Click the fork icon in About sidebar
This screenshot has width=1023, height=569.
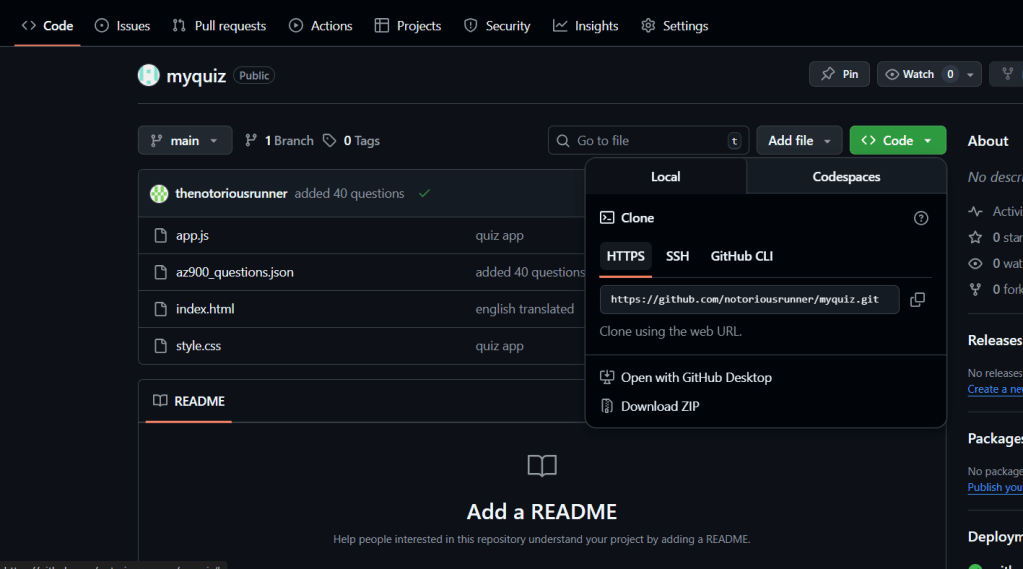pos(975,289)
